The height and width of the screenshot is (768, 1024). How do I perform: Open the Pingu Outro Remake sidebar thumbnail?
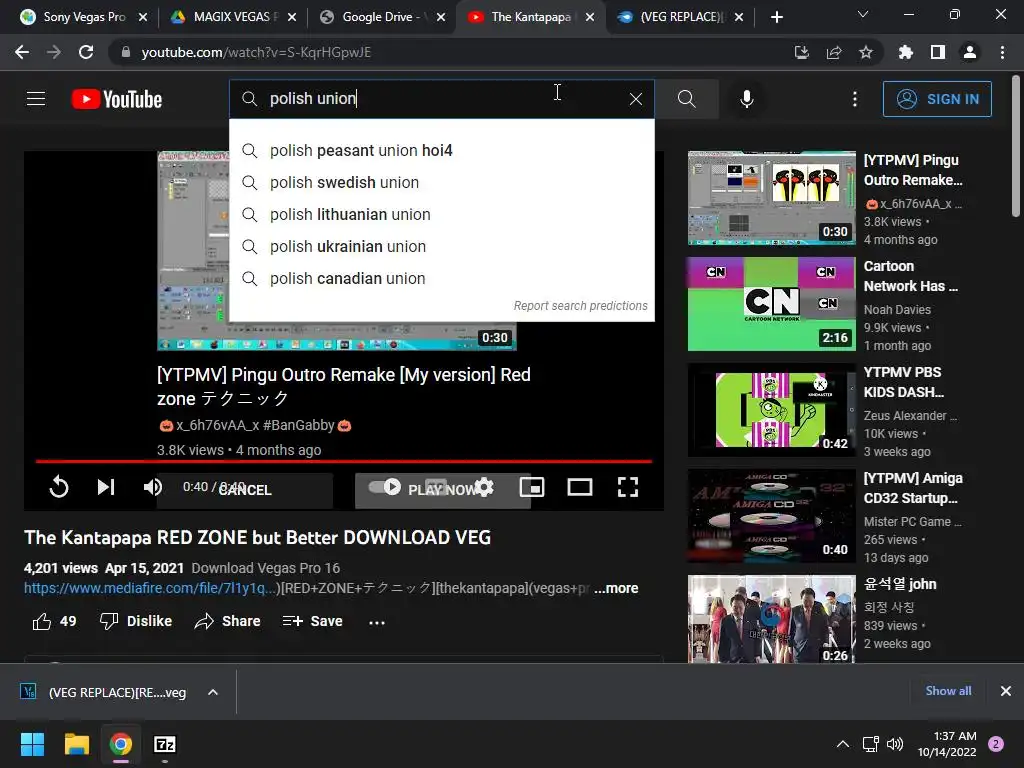771,198
